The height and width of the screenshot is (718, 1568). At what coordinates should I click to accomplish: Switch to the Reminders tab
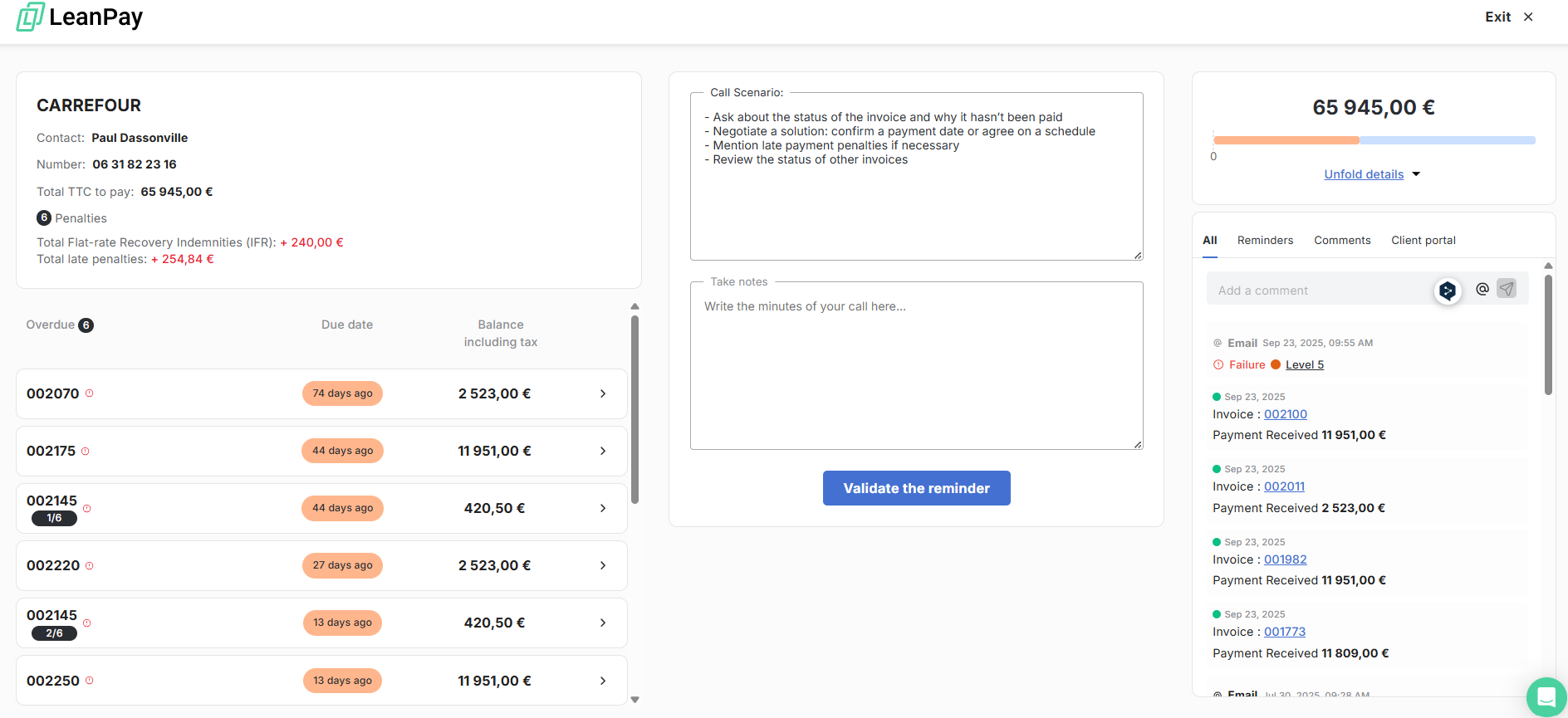click(x=1265, y=241)
